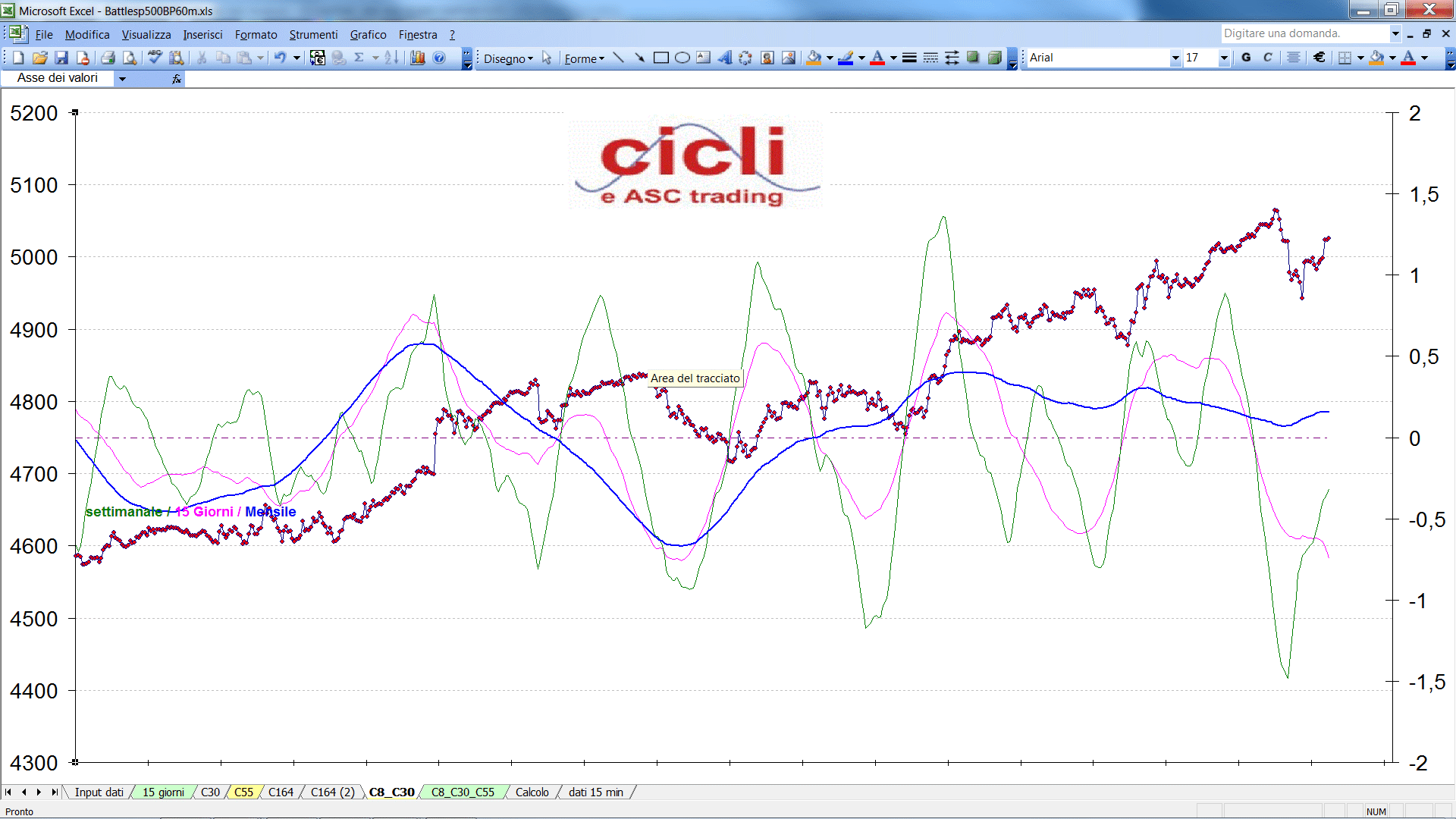Viewport: 1456px width, 819px height.
Task: Open the Forme shapes menu
Action: 584,58
